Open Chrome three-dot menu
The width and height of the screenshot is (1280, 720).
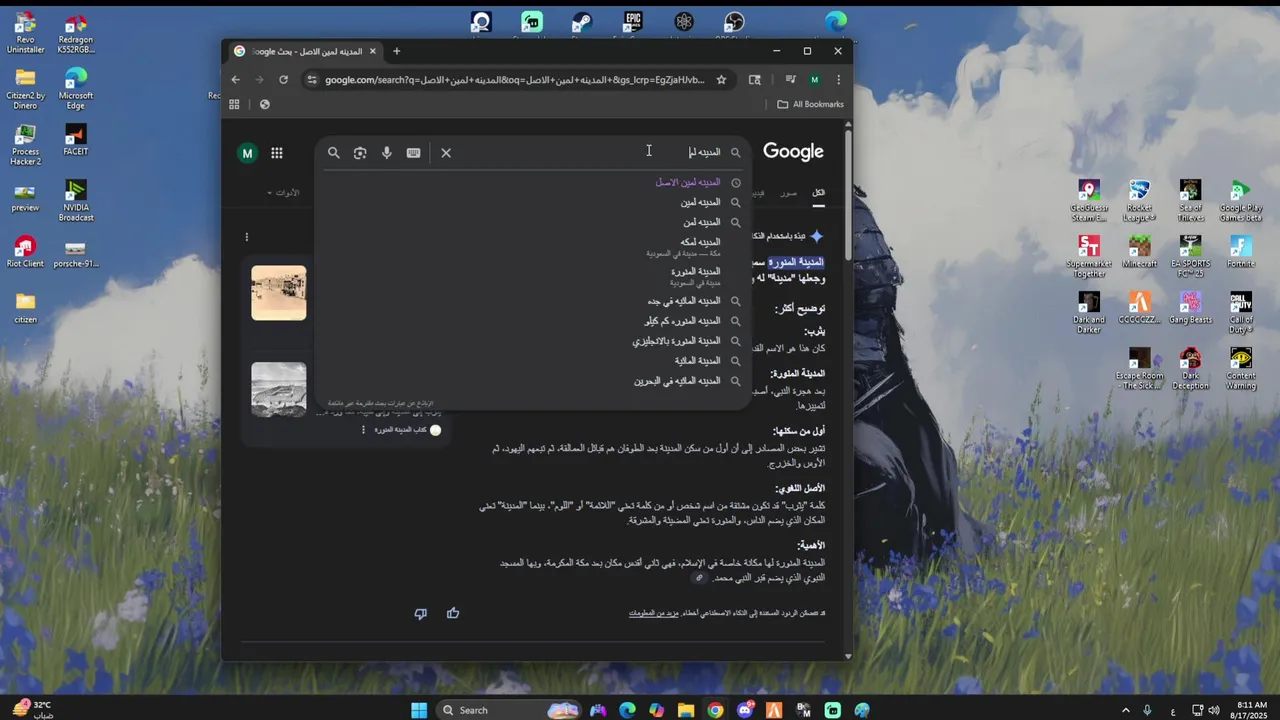click(838, 80)
